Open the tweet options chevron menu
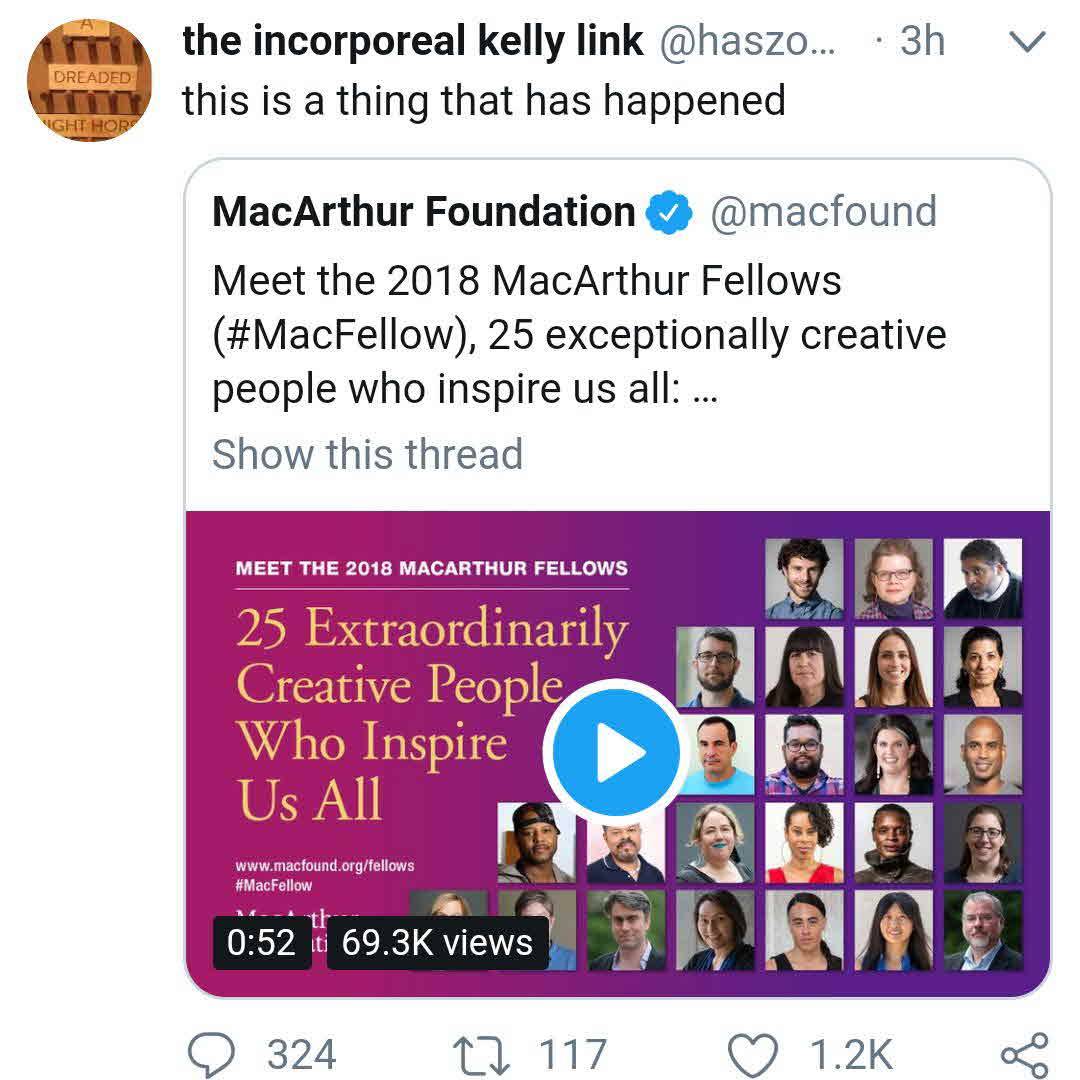This screenshot has width=1080, height=1080. click(1027, 42)
